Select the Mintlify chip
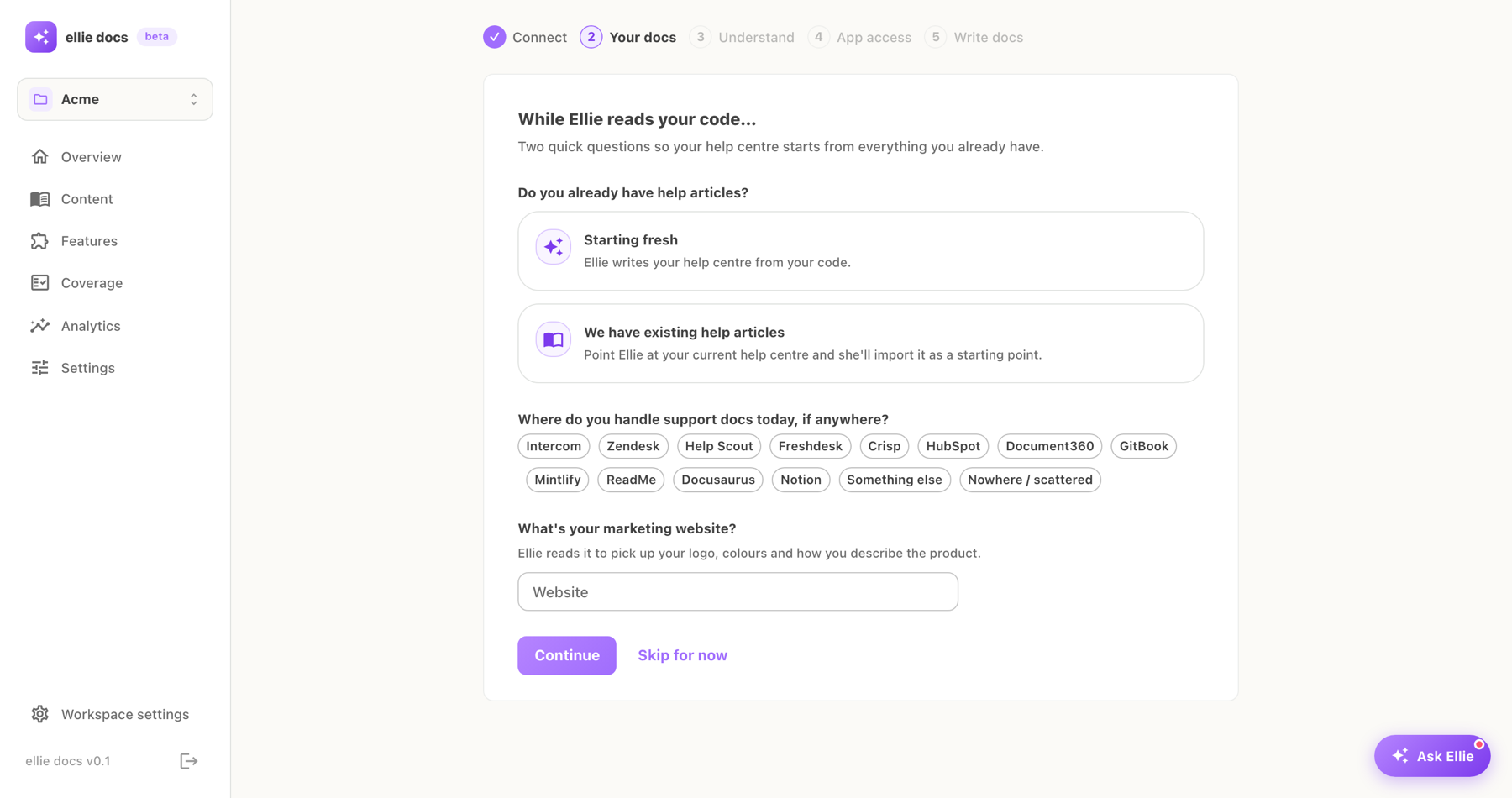 tap(558, 480)
